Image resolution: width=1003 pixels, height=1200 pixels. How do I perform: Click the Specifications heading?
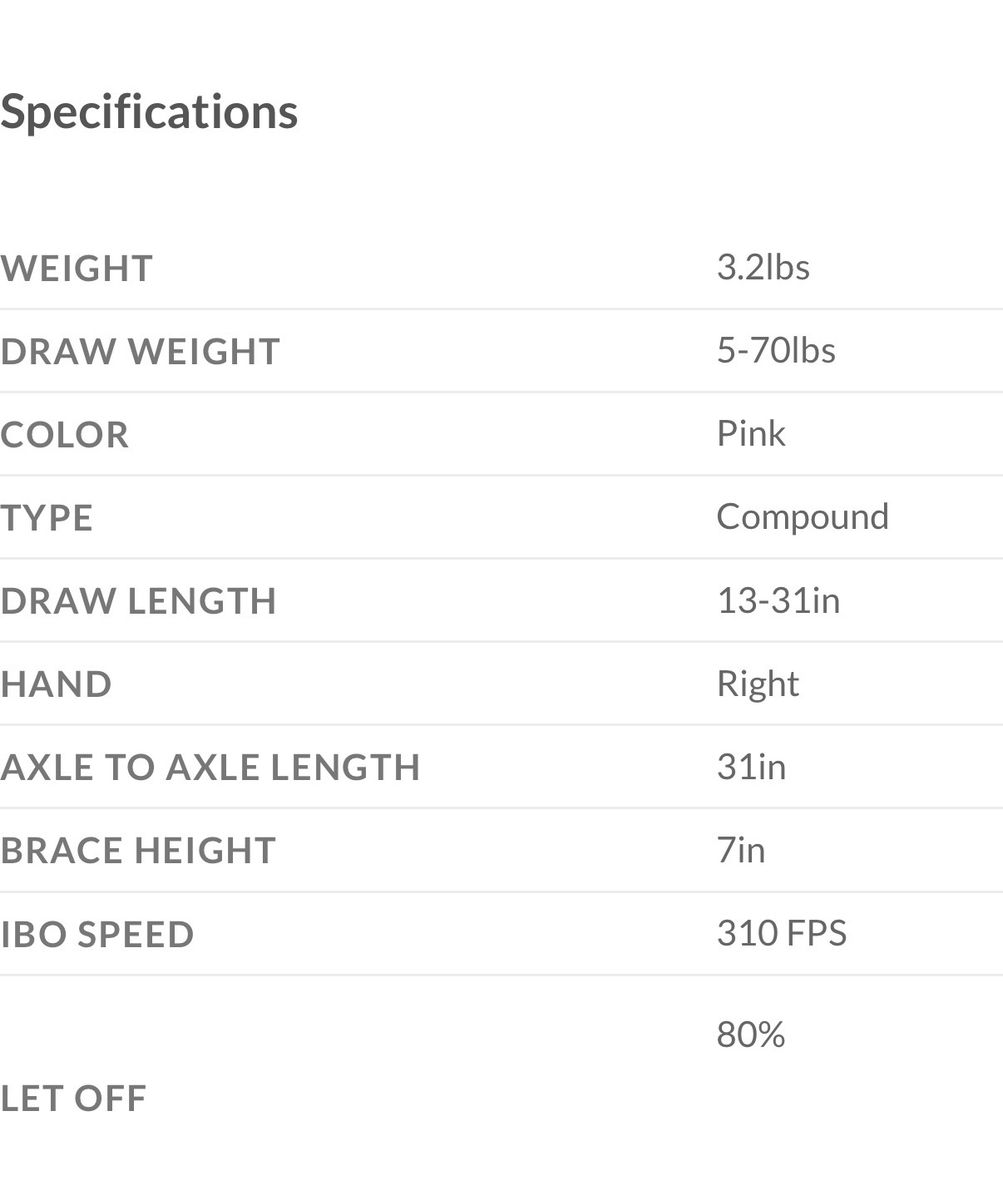click(x=149, y=111)
